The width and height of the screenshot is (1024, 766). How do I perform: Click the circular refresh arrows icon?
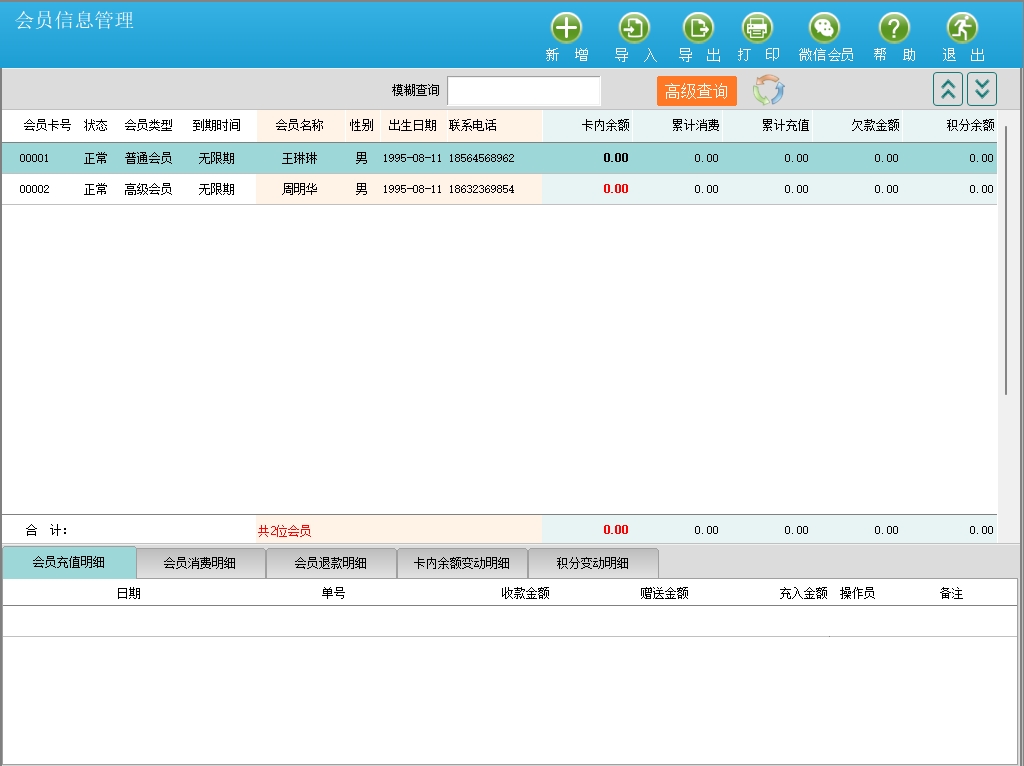(769, 91)
